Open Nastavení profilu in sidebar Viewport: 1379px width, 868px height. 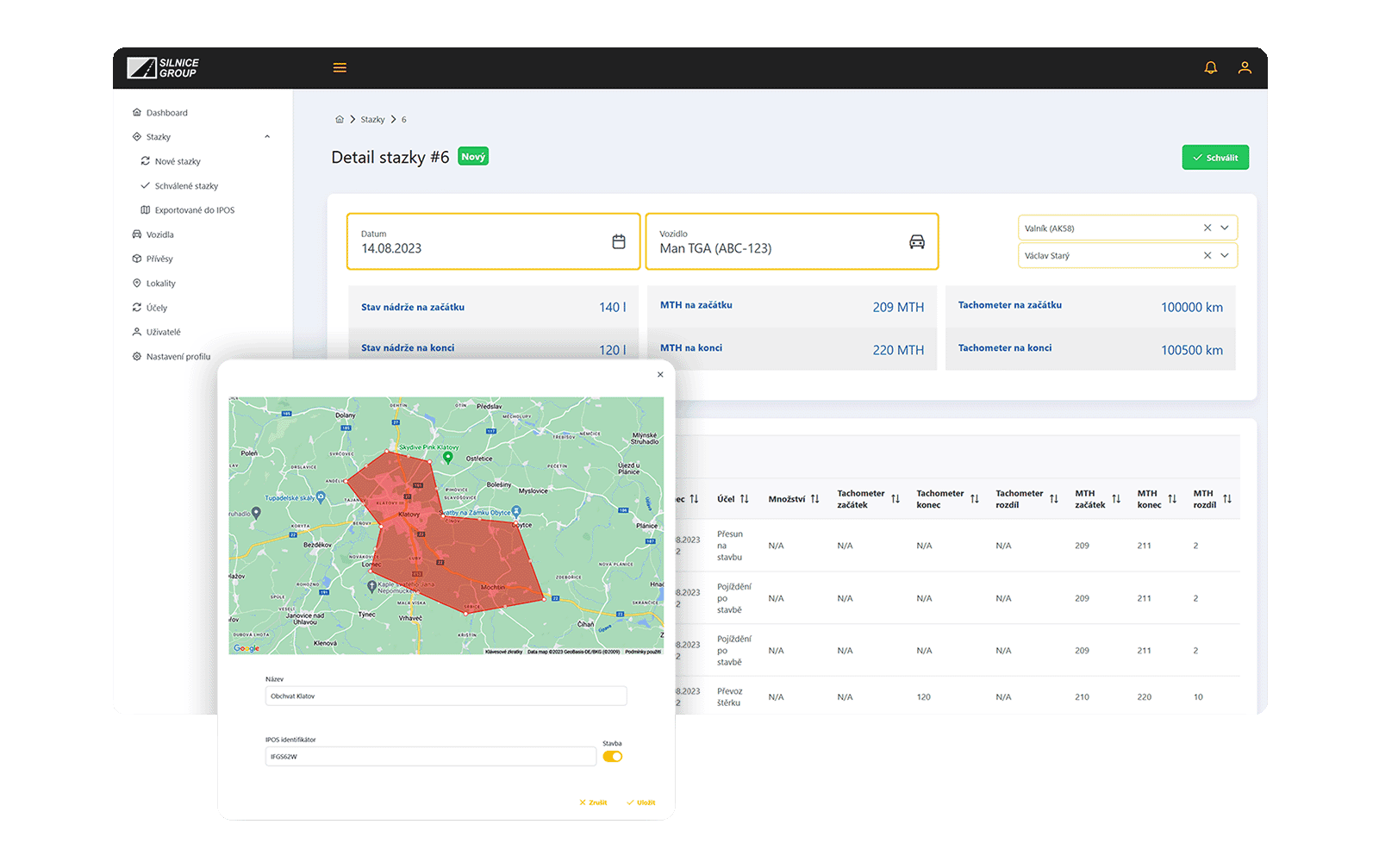click(171, 357)
